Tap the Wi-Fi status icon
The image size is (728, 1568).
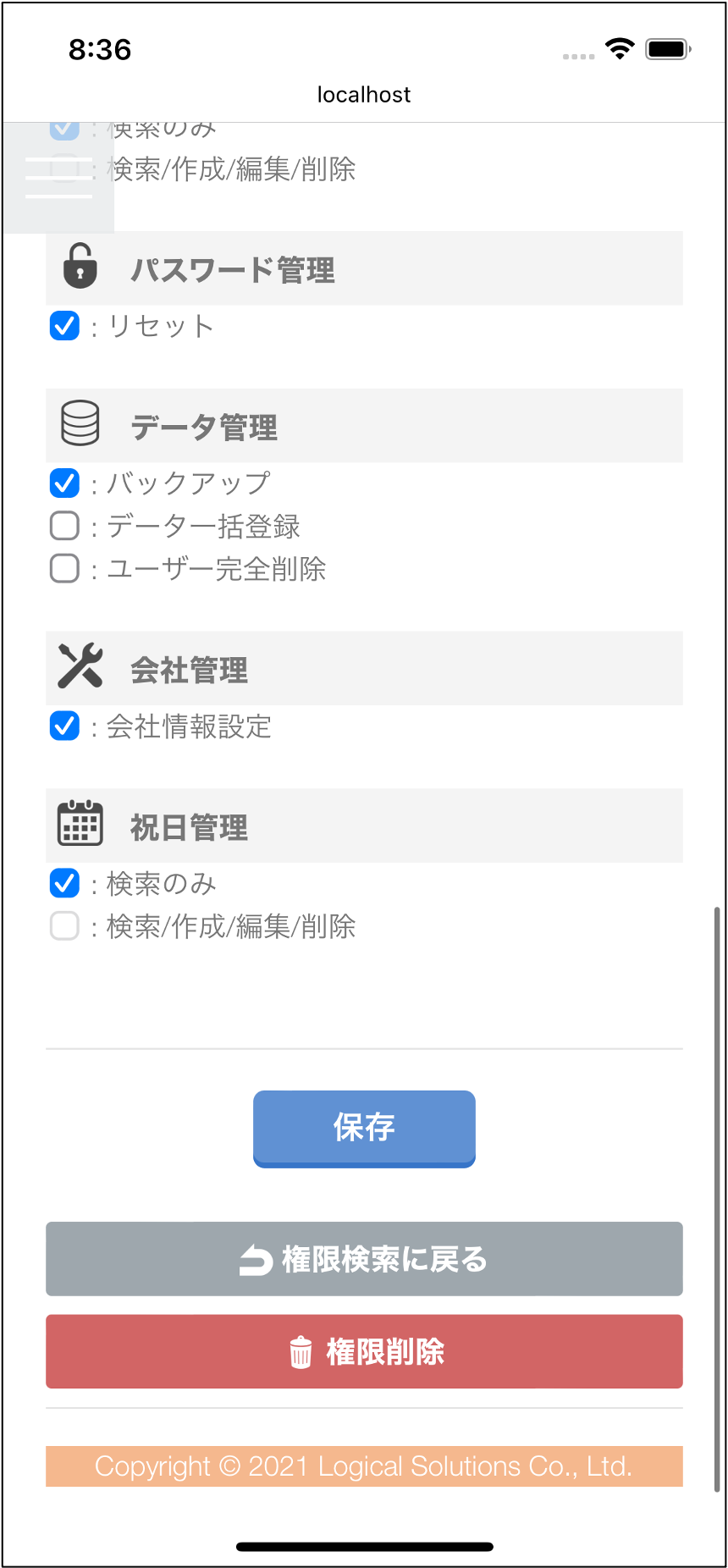(620, 49)
